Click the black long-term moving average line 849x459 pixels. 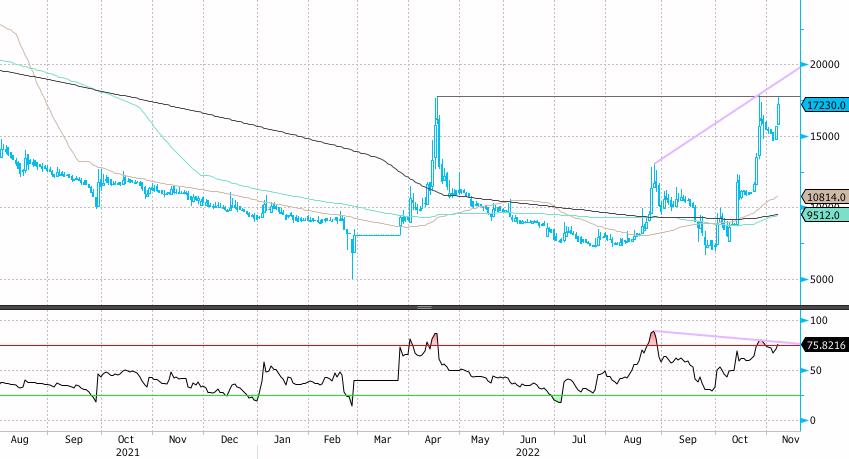(250, 122)
